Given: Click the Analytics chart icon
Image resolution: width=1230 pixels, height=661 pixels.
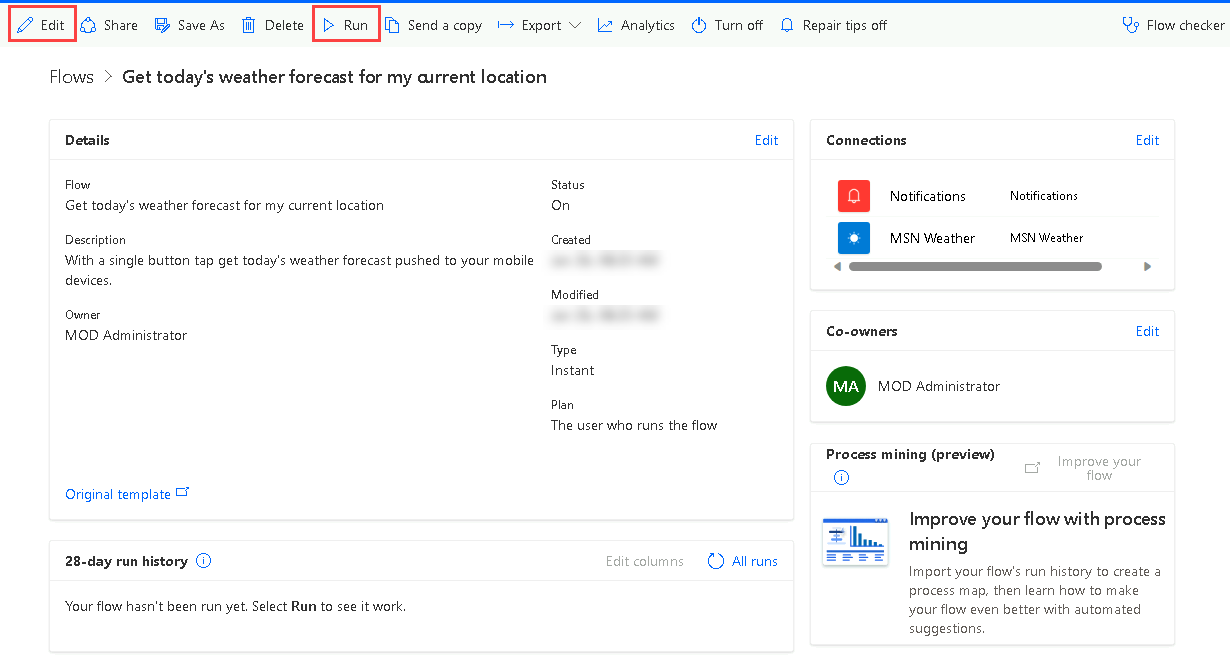Looking at the screenshot, I should (605, 25).
